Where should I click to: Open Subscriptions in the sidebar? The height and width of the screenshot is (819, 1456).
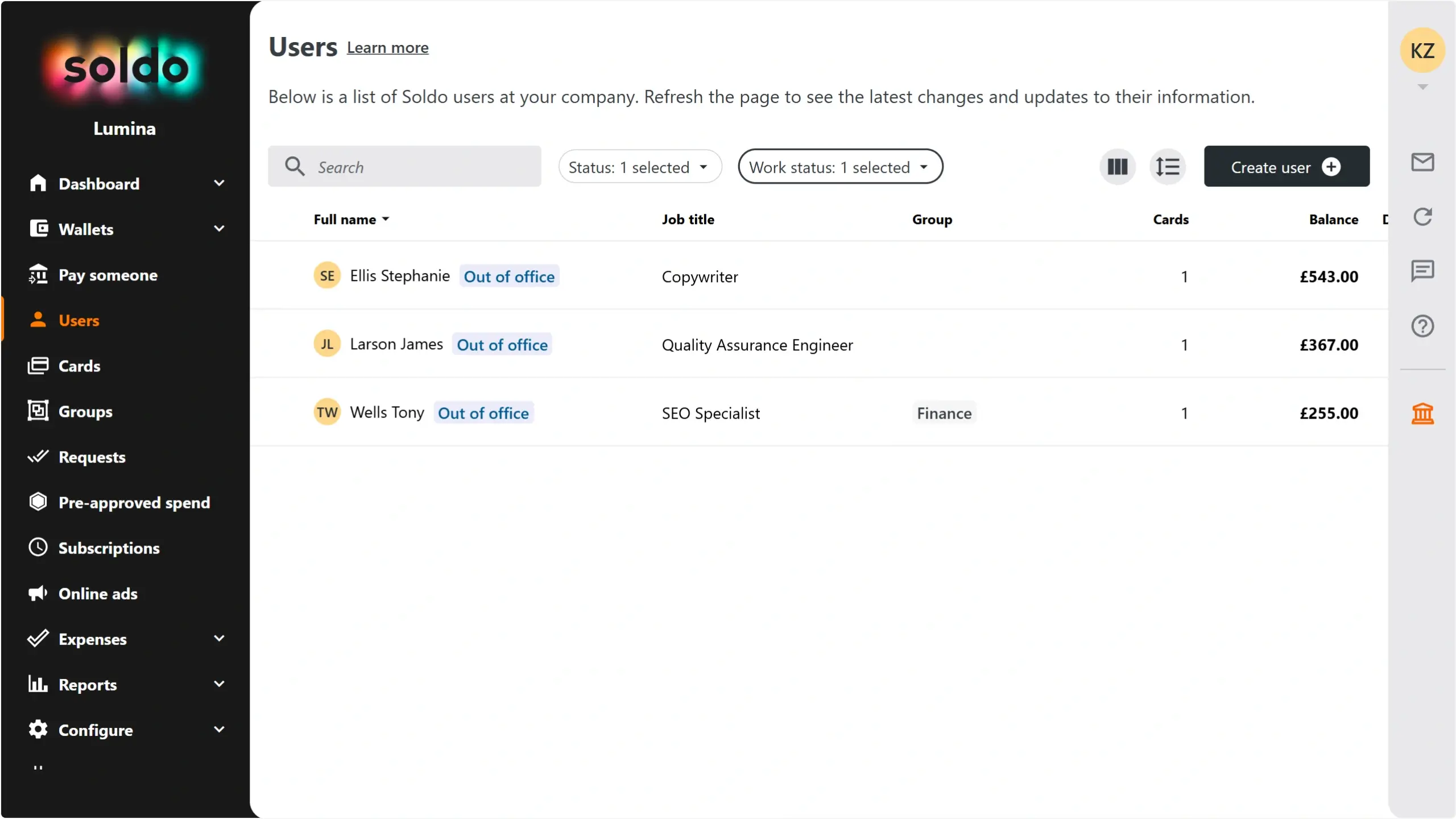point(109,548)
